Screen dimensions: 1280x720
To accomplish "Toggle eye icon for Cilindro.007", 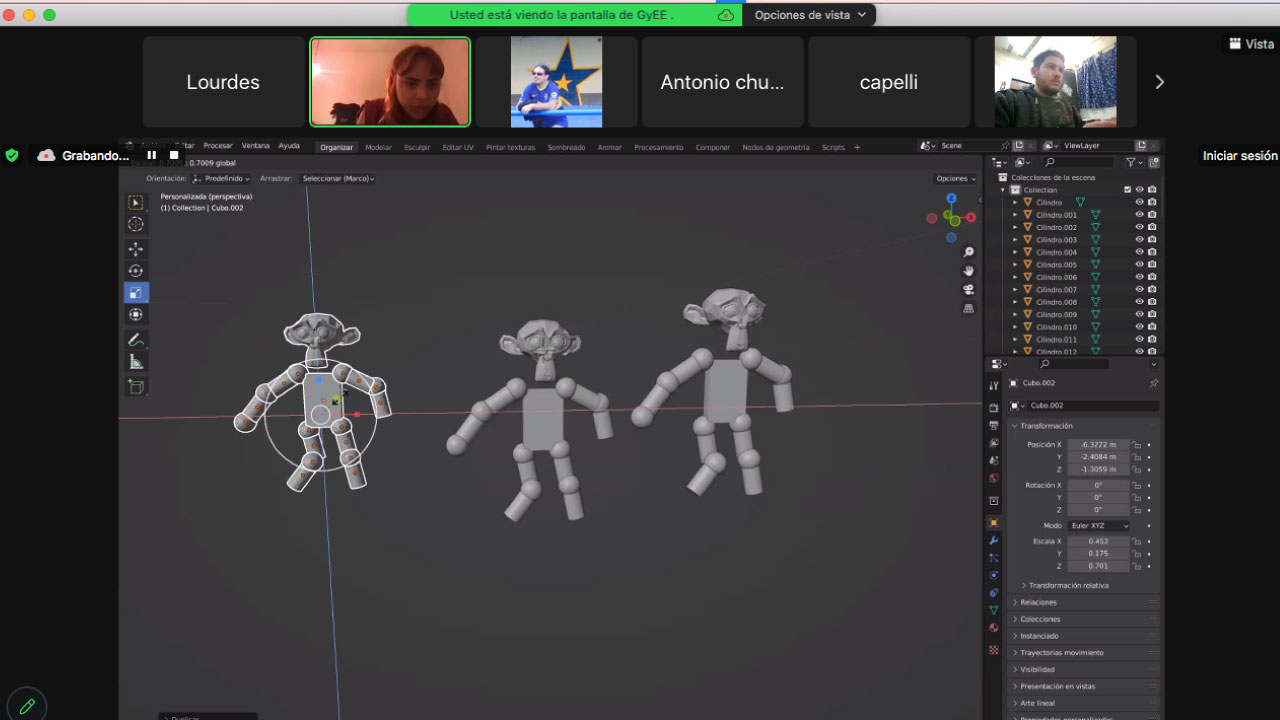I will [1139, 290].
